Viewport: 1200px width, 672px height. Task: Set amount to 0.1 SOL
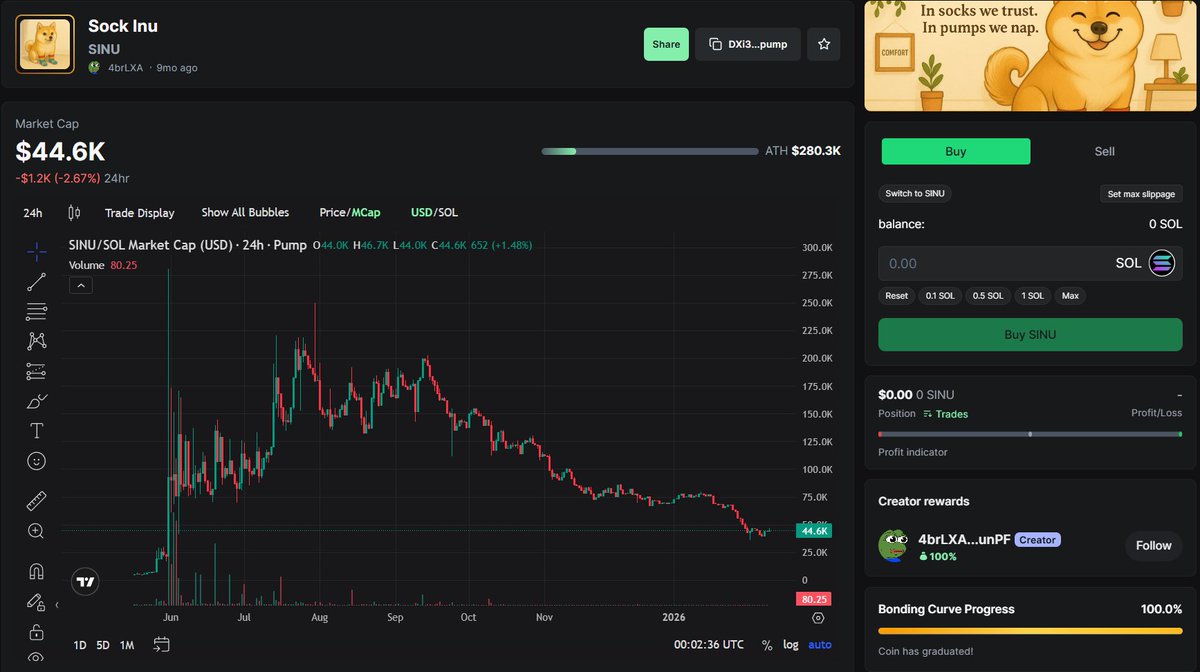click(x=940, y=296)
